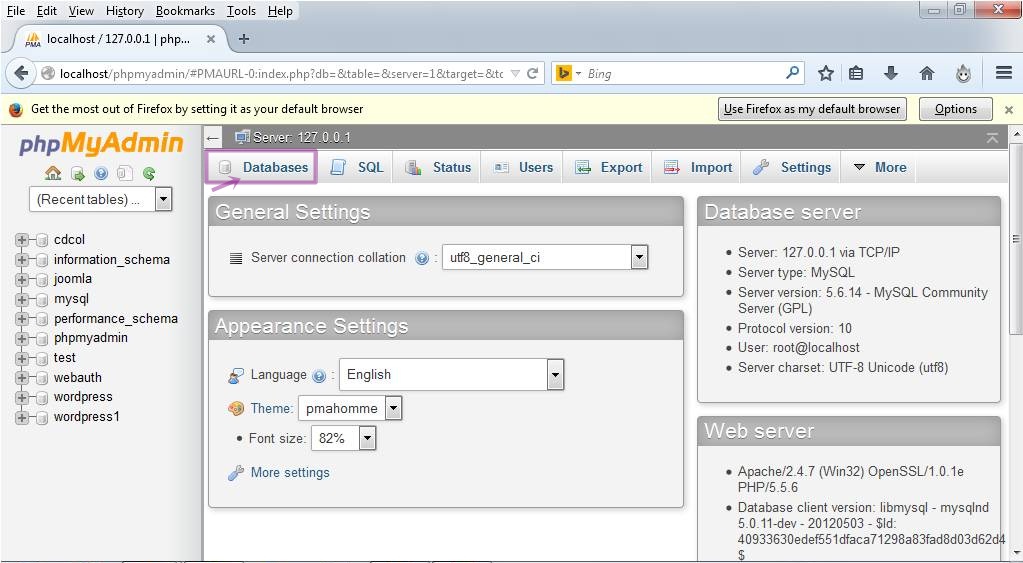Open the Firefox downloads arrow icon
This screenshot has height=563, width=1023.
point(890,73)
